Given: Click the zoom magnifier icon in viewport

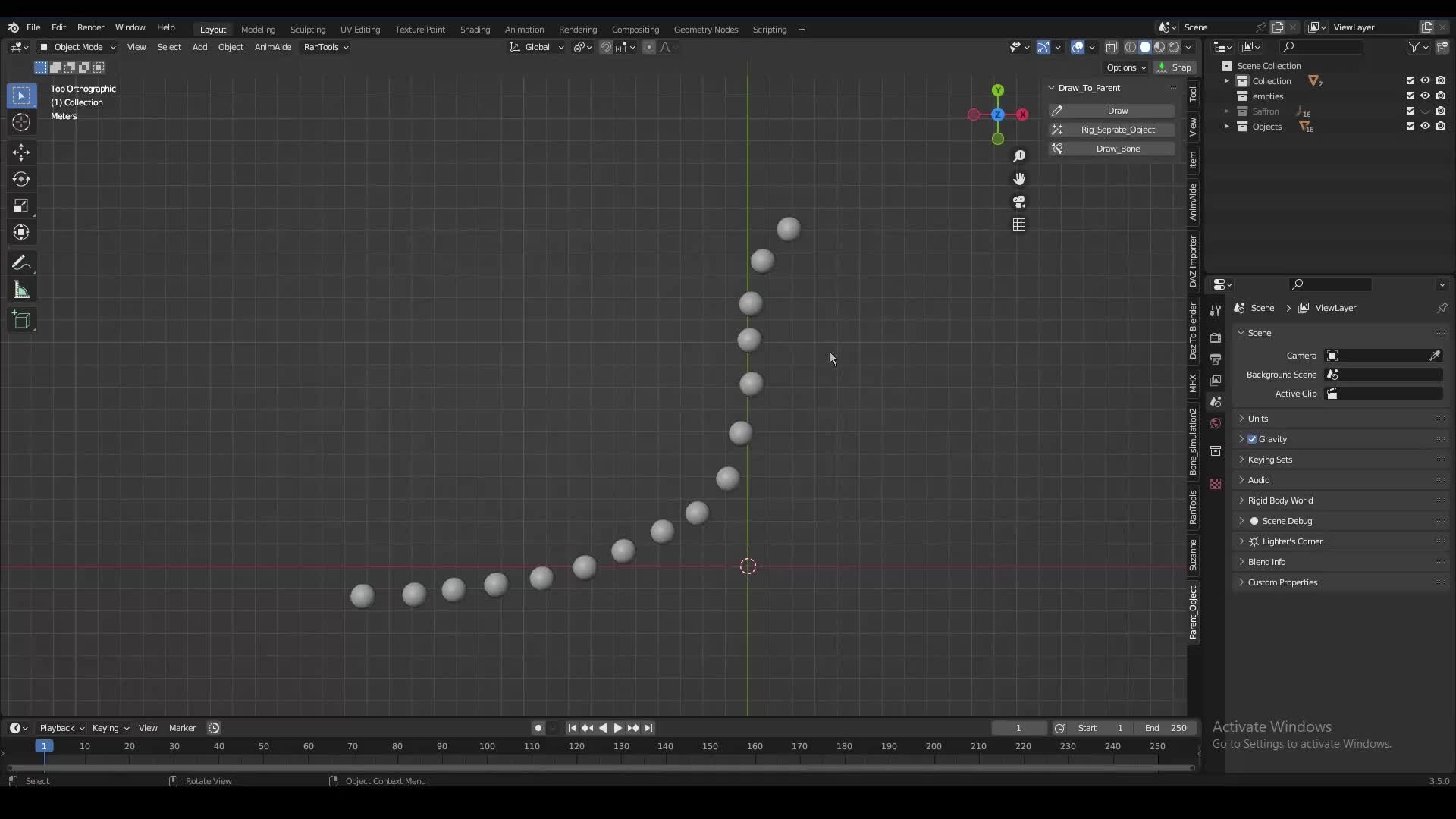Looking at the screenshot, I should [x=1019, y=156].
